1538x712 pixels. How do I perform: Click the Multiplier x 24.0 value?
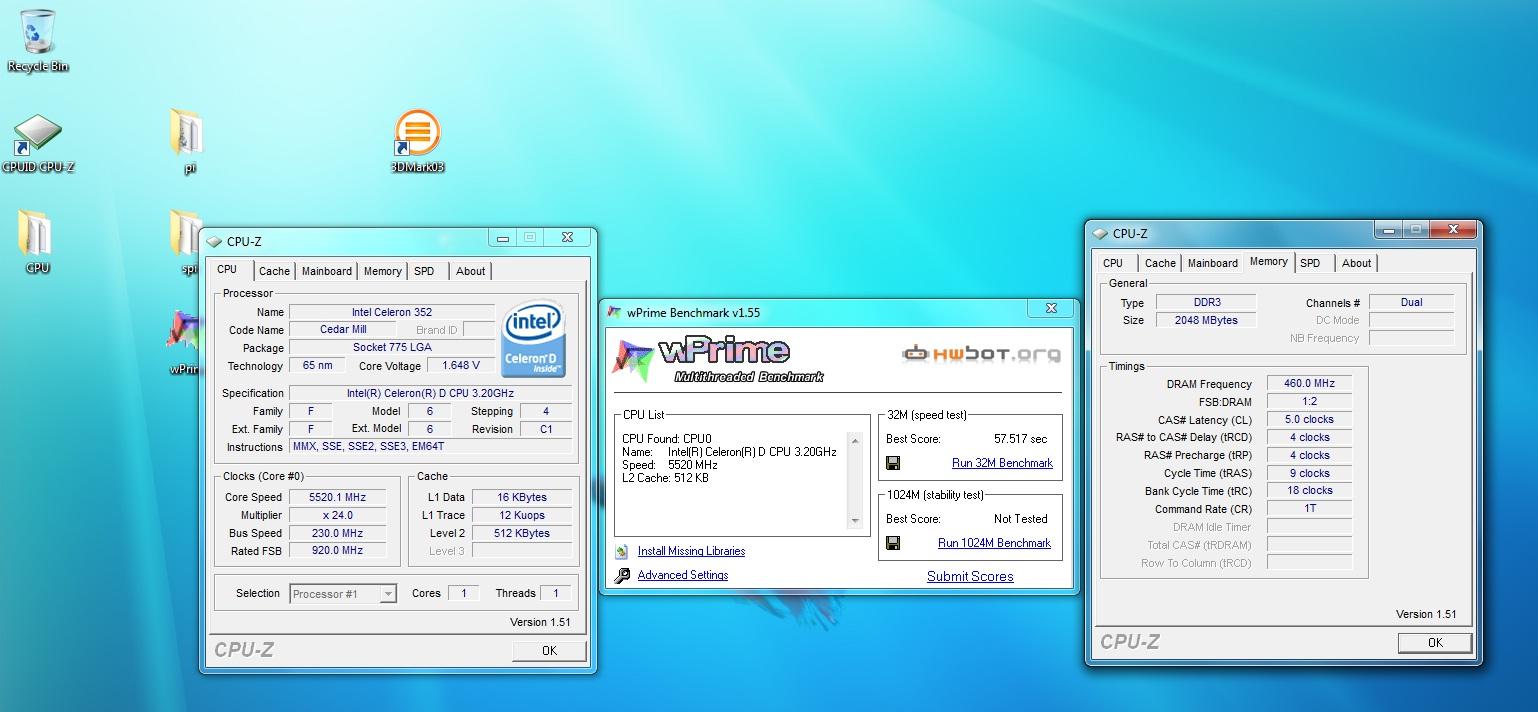[x=337, y=515]
